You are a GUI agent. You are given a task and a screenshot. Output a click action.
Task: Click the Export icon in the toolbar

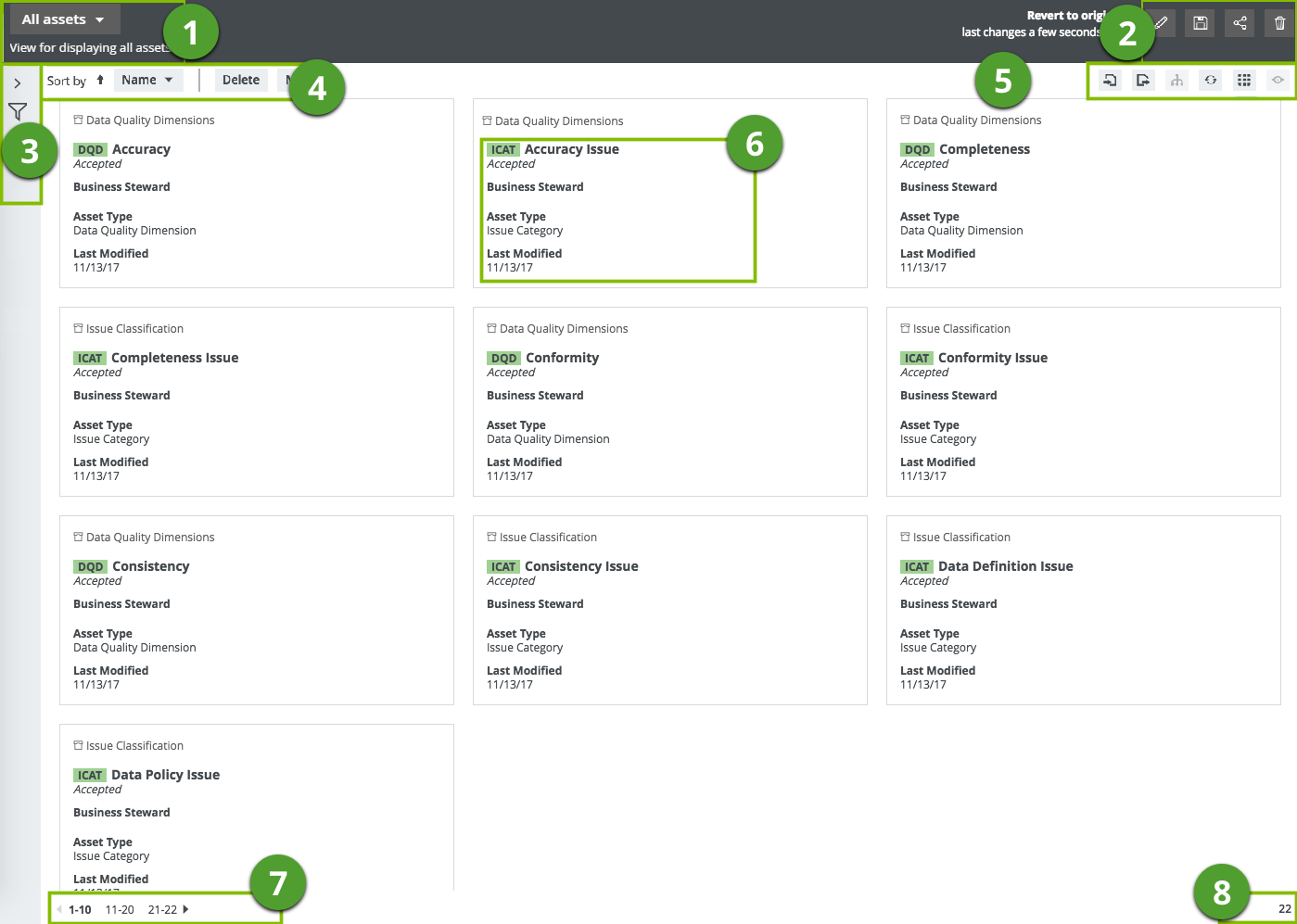[1143, 81]
